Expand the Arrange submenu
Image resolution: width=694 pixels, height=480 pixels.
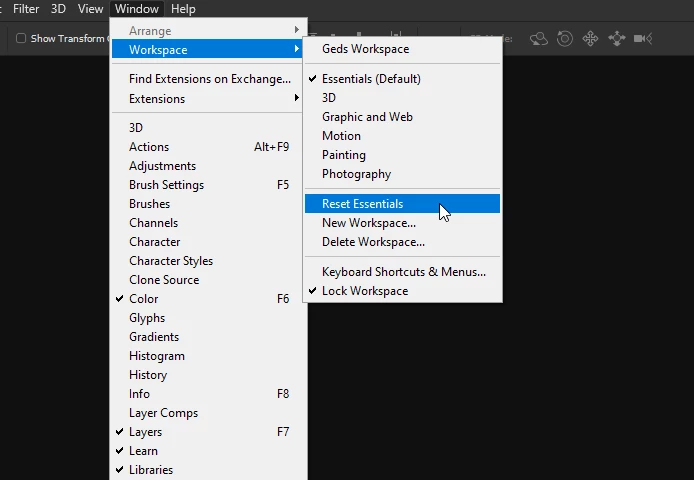click(207, 31)
